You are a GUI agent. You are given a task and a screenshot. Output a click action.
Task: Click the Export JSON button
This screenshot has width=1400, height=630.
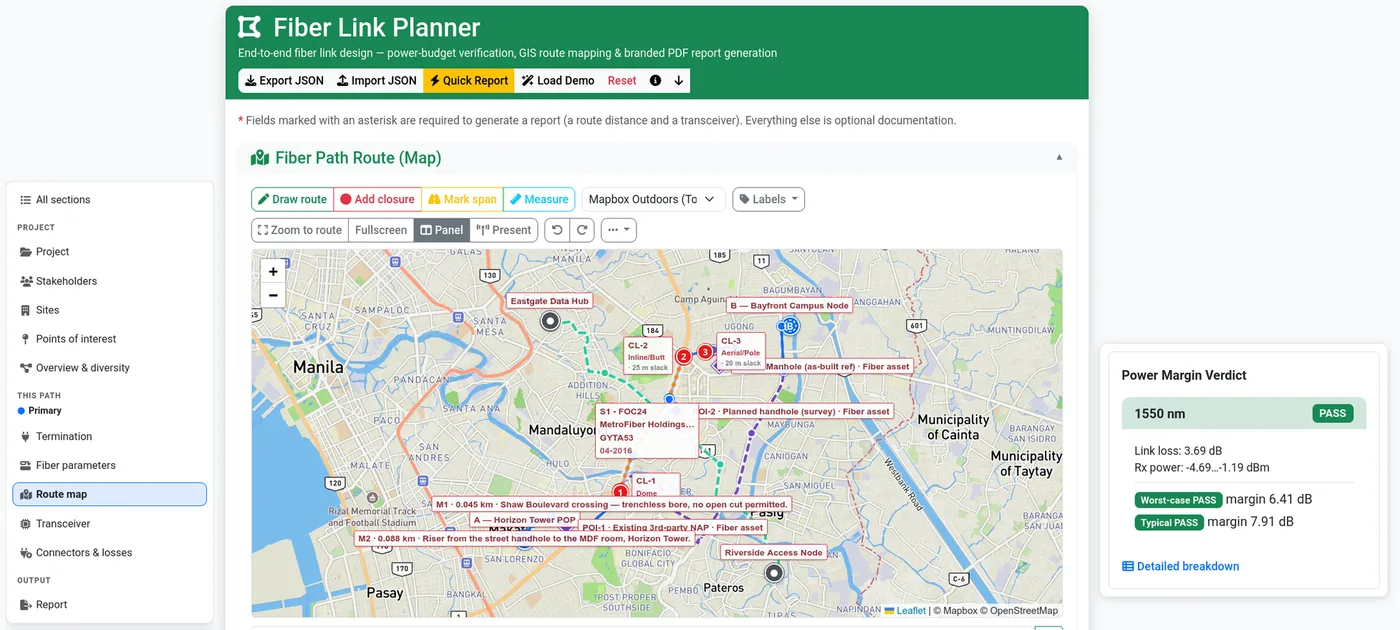(x=284, y=81)
